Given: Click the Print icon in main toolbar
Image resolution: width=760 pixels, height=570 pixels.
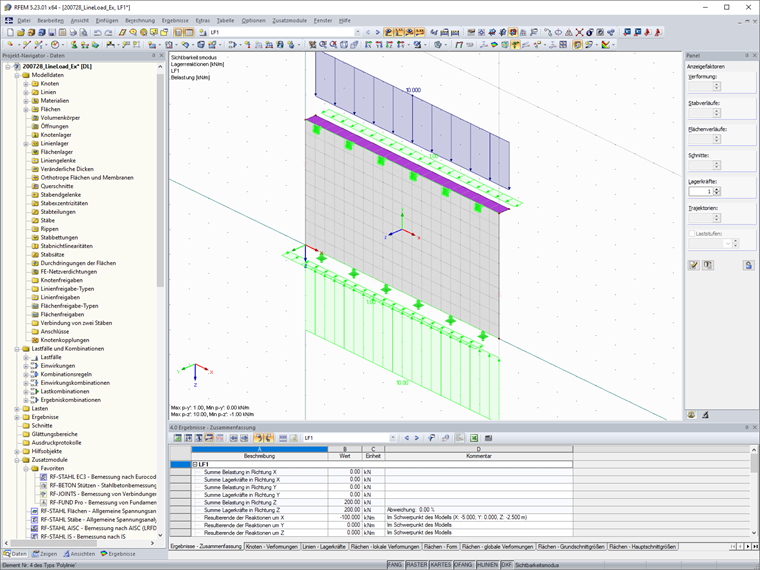Looking at the screenshot, I should pyautogui.click(x=73, y=32).
